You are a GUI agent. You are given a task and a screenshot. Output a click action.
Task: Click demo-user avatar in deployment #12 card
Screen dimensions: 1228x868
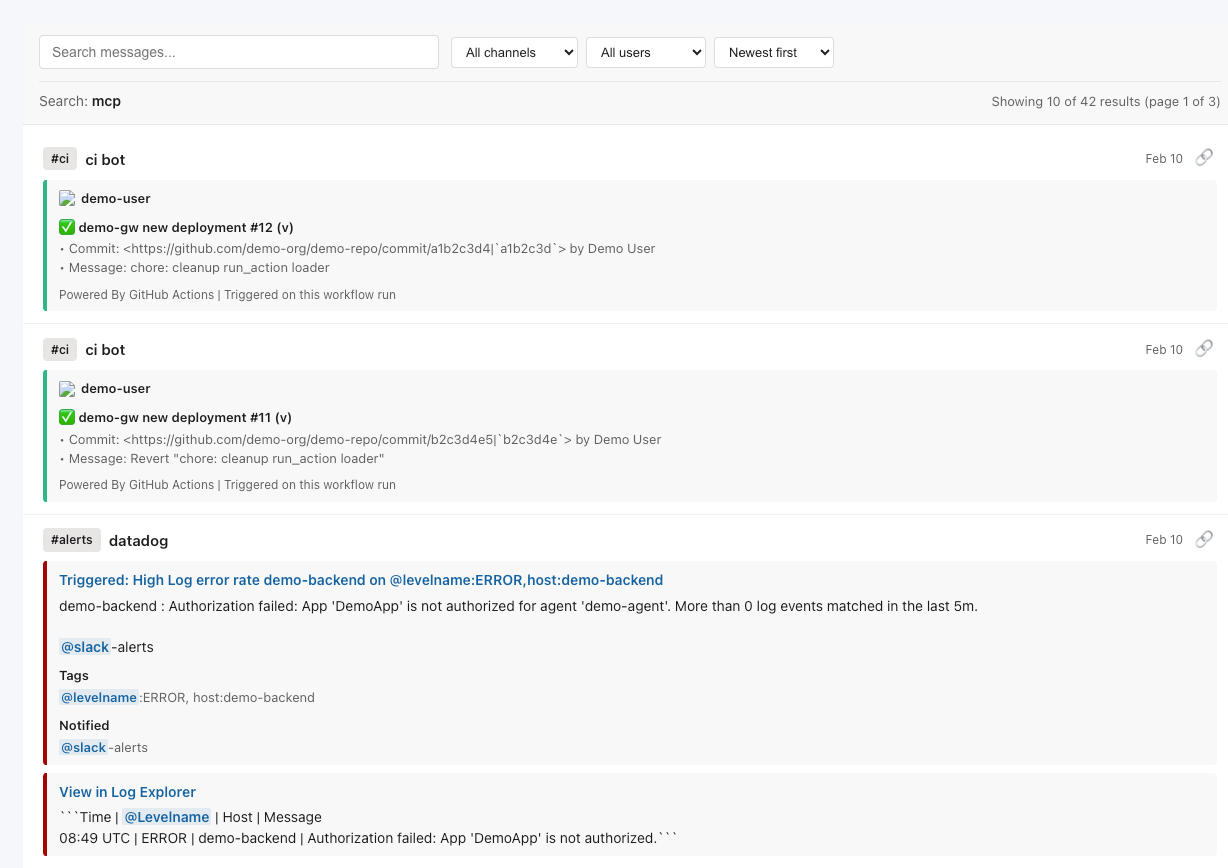click(x=67, y=198)
